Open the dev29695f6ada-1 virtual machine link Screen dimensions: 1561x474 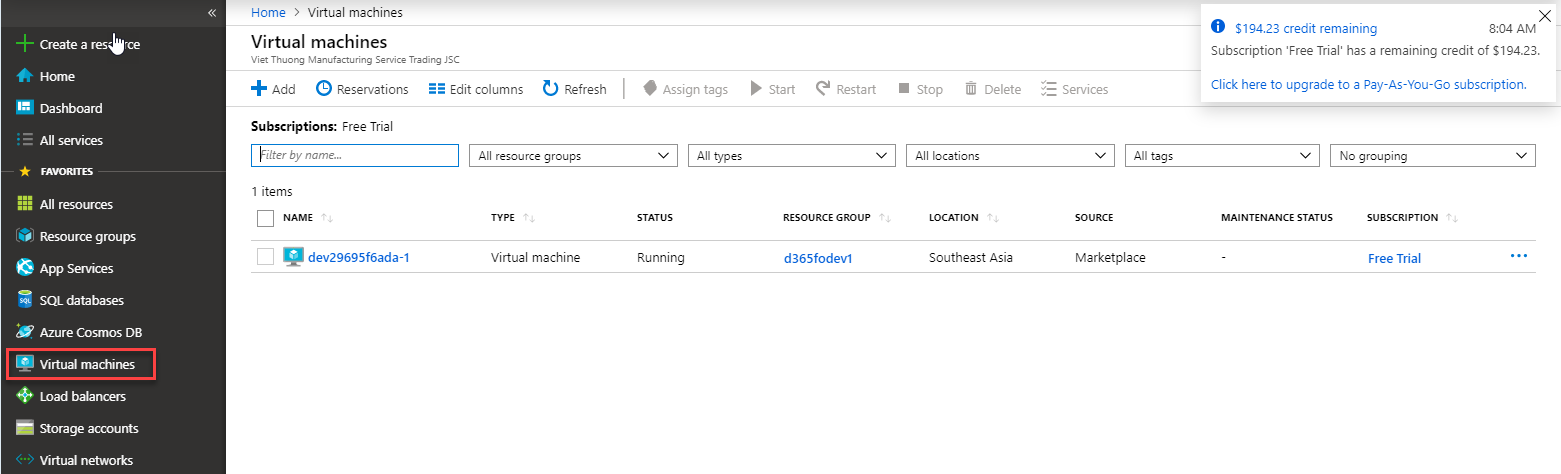point(359,257)
